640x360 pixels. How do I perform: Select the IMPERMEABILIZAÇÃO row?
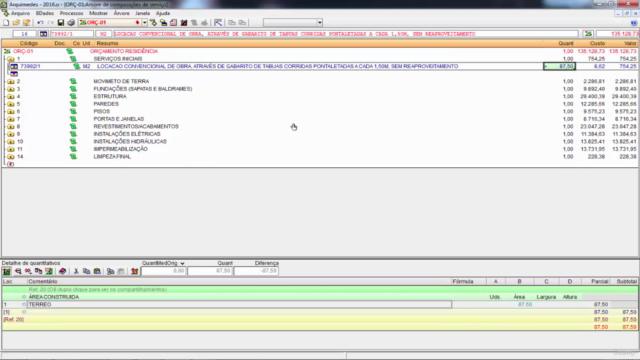(320, 149)
